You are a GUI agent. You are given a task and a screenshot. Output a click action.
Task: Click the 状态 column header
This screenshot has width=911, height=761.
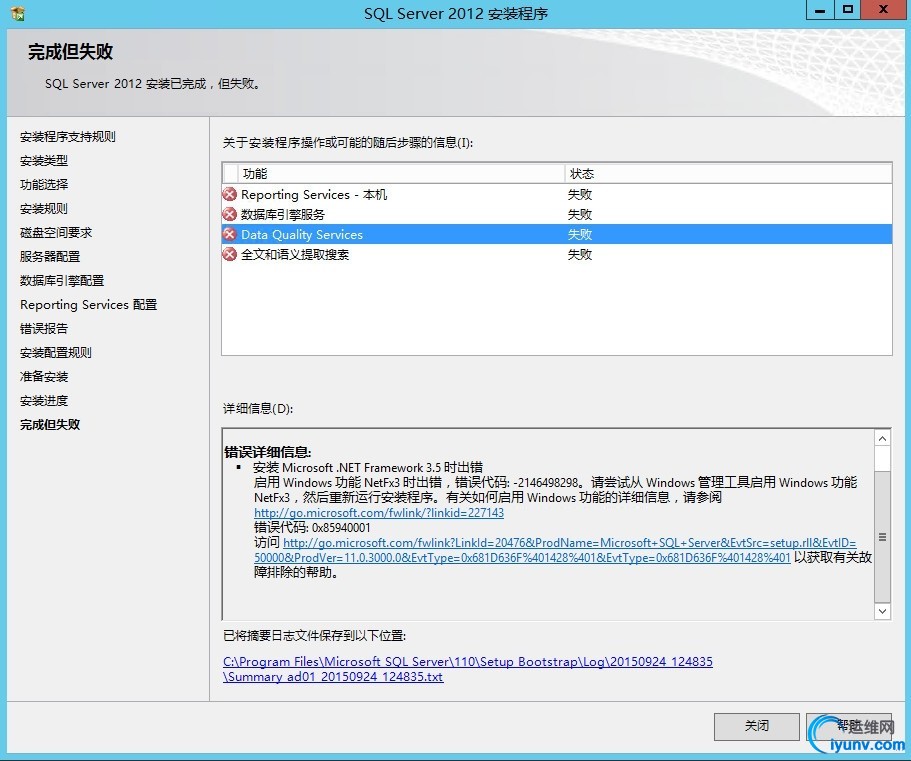coord(728,174)
